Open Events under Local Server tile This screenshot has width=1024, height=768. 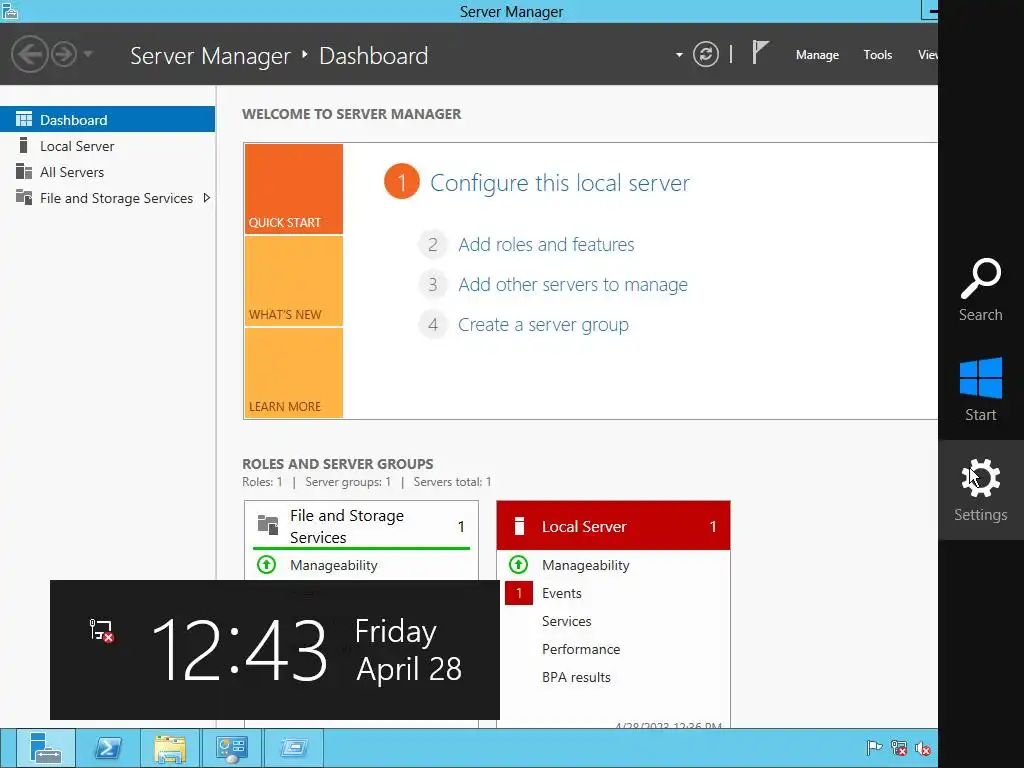pos(562,593)
